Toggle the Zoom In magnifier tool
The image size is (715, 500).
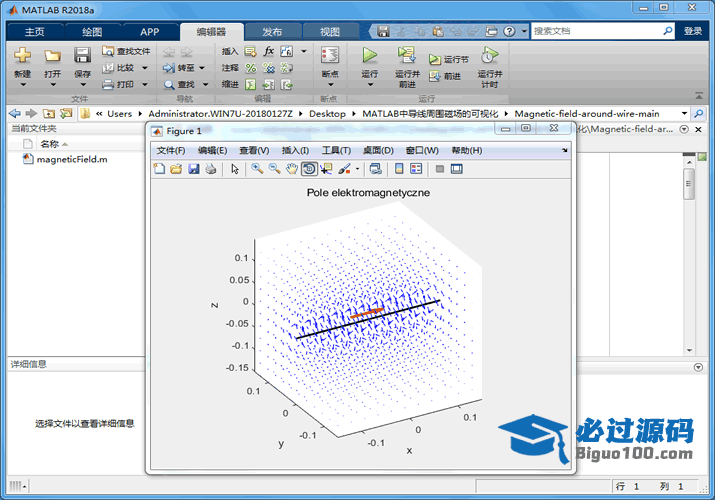tap(257, 169)
